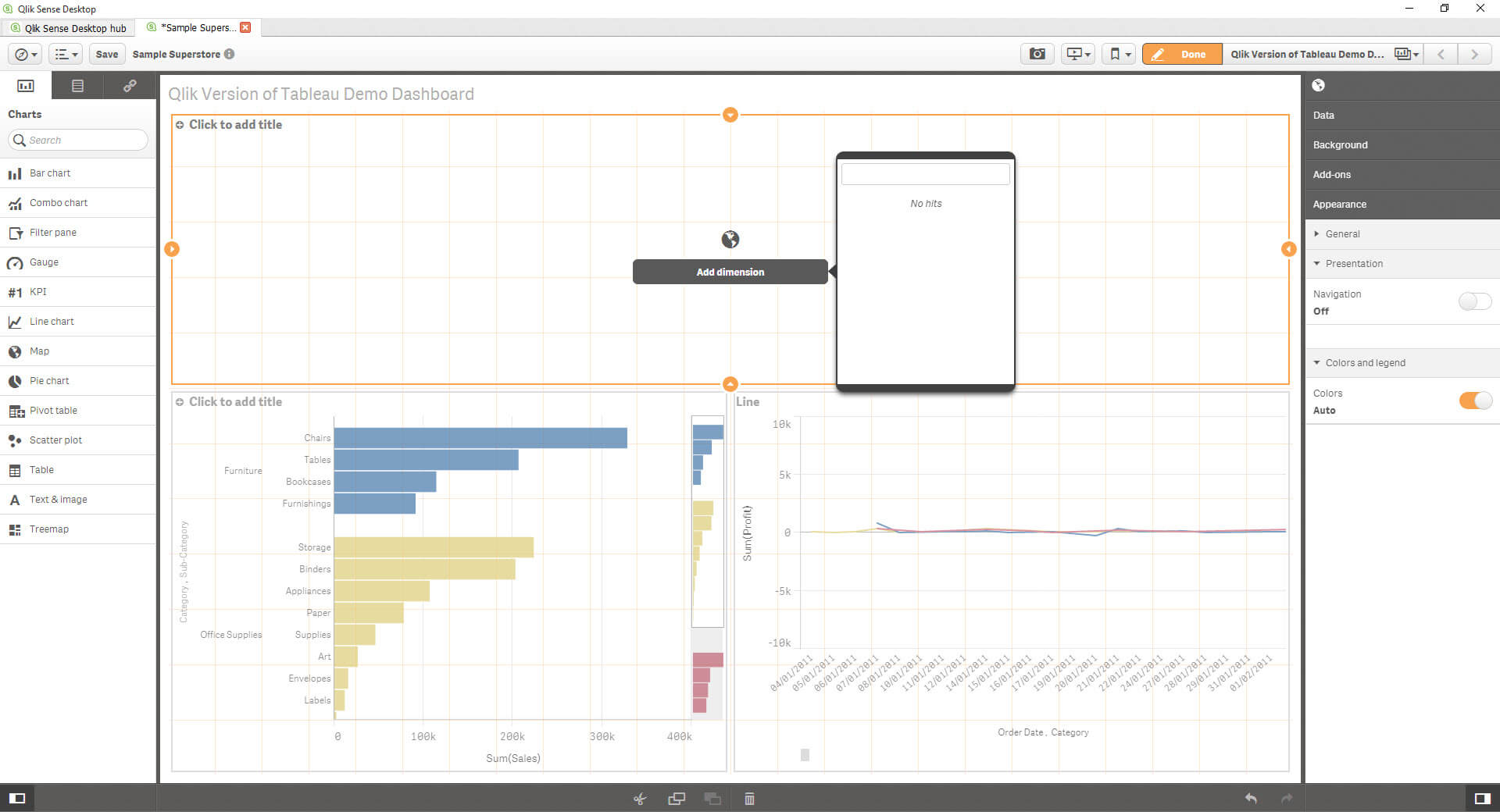Select Table from the charts list
Image resolution: width=1500 pixels, height=812 pixels.
[78, 470]
